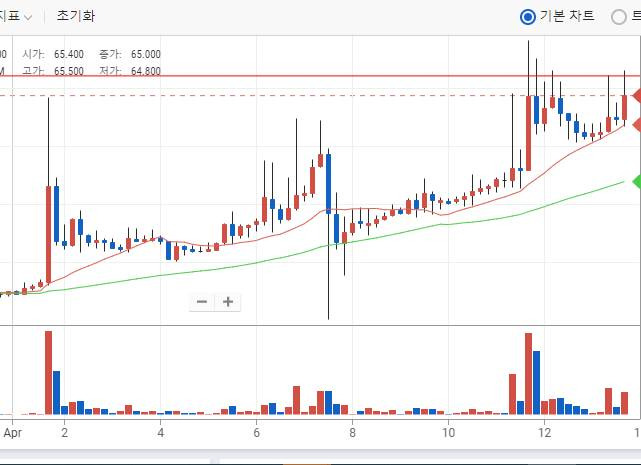Image resolution: width=641 pixels, height=465 pixels.
Task: Click the green moving-average price marker
Action: pyautogui.click(x=637, y=181)
